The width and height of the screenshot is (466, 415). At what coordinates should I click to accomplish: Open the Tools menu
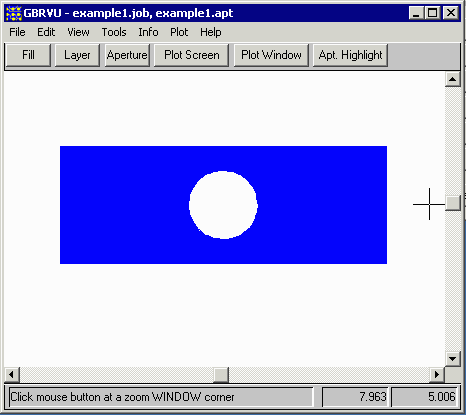[x=114, y=32]
